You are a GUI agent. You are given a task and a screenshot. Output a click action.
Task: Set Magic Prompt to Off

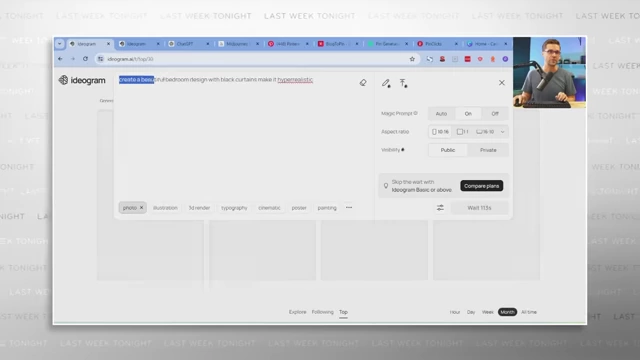coord(495,113)
